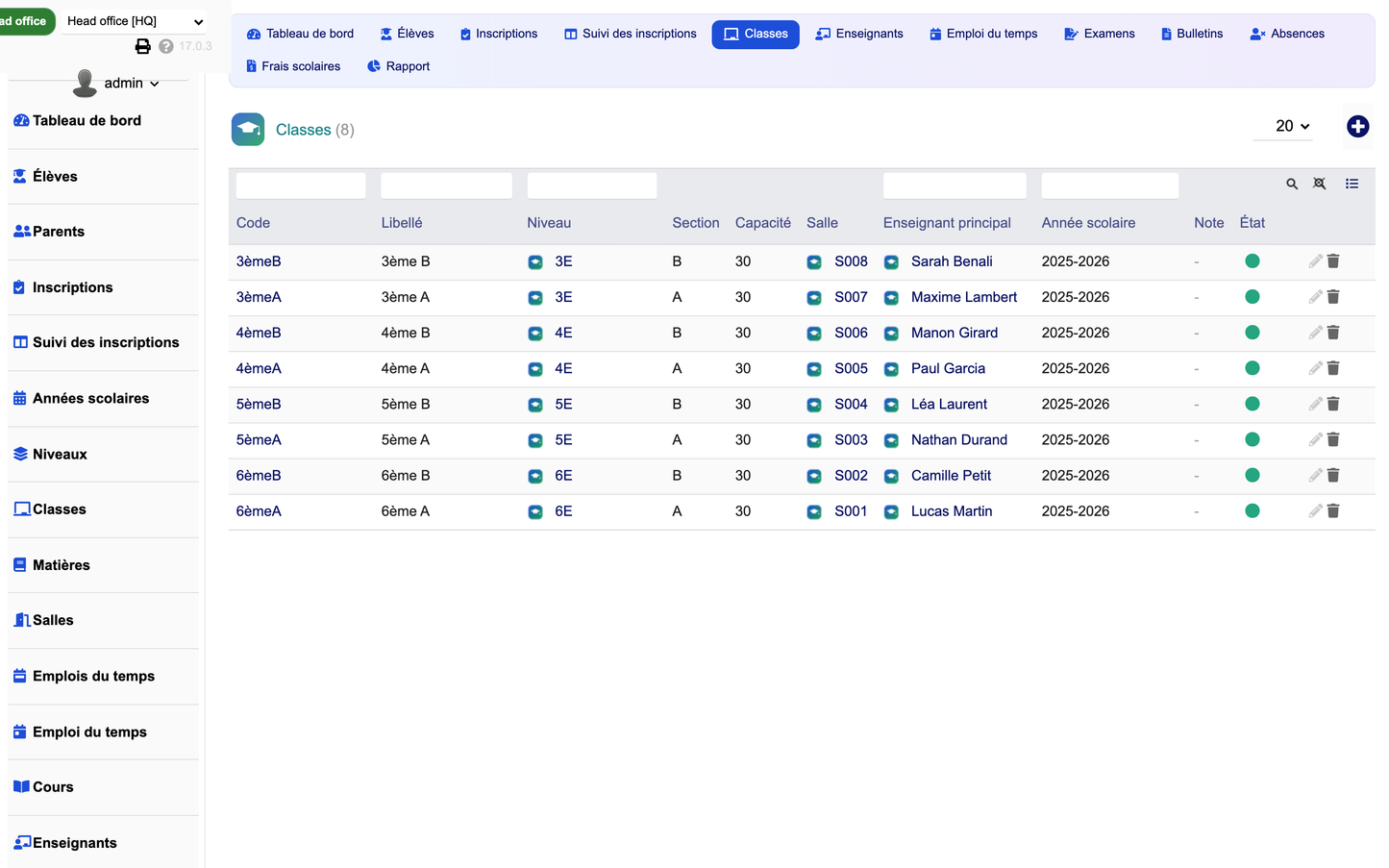1389x868 pixels.
Task: Click the teacher icon beside Lucas Martin
Action: (x=891, y=511)
